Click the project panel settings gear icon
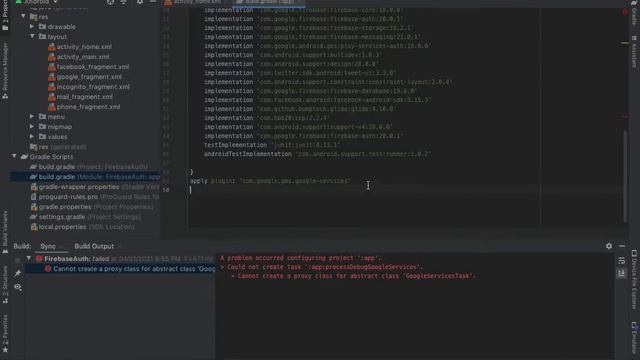Image resolution: width=640 pixels, height=360 pixels. (140, 2)
